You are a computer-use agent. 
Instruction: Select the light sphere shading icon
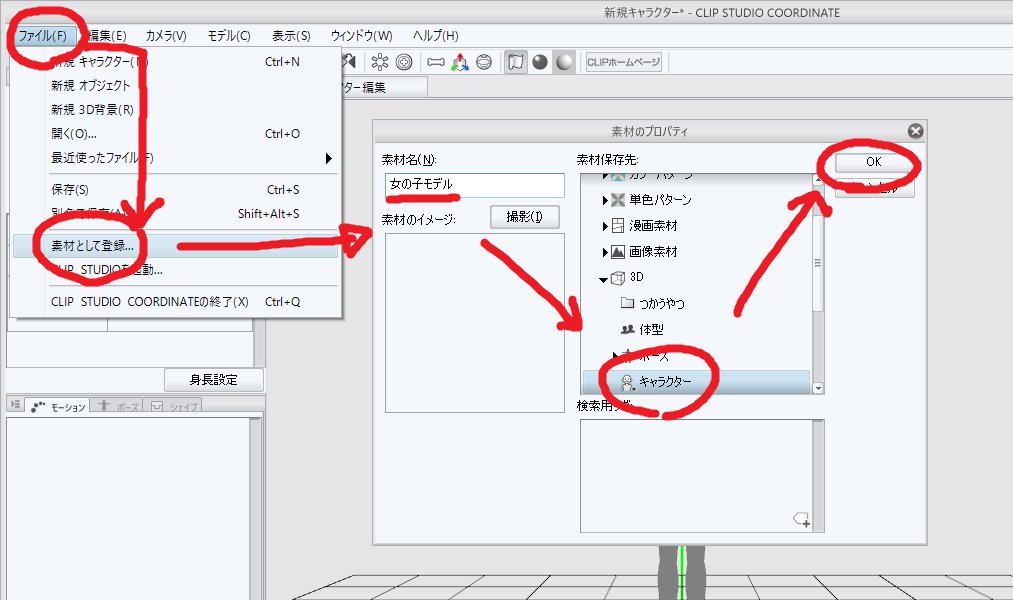[x=564, y=62]
